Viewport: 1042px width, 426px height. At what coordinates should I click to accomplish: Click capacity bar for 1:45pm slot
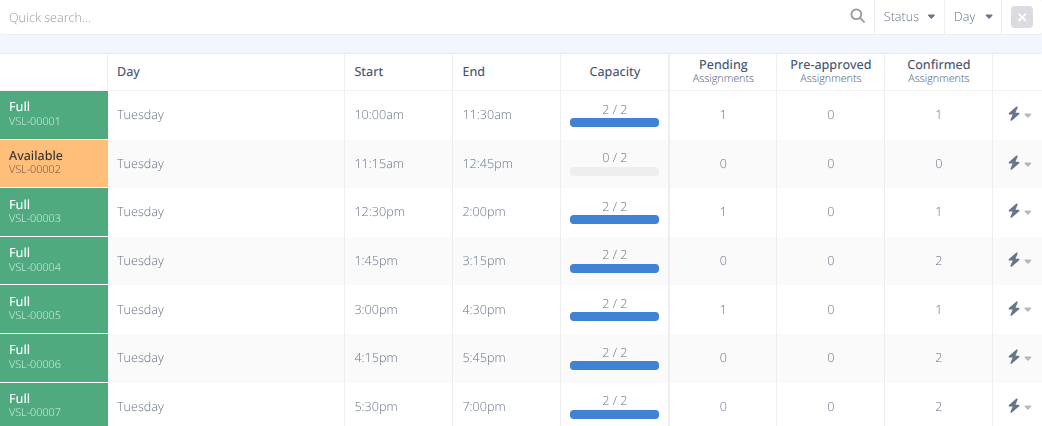click(x=614, y=268)
